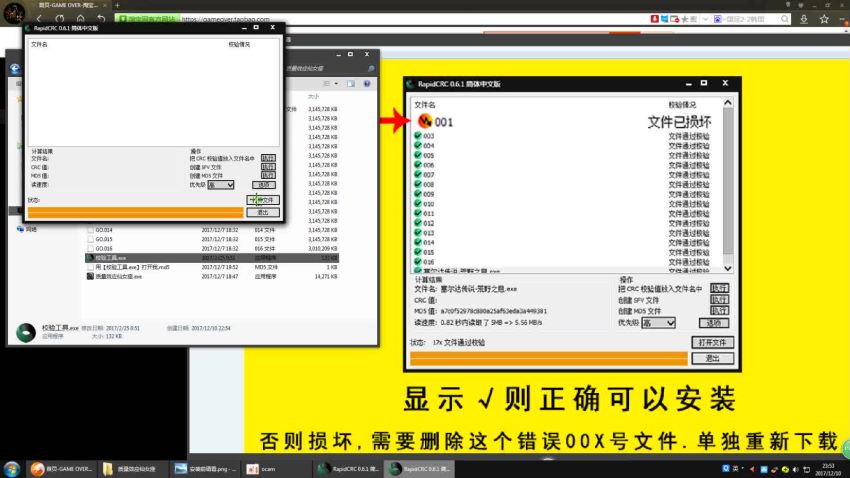Click the orange progress bar in right RapidCRC
Image resolution: width=850 pixels, height=478 pixels.
pyautogui.click(x=541, y=358)
